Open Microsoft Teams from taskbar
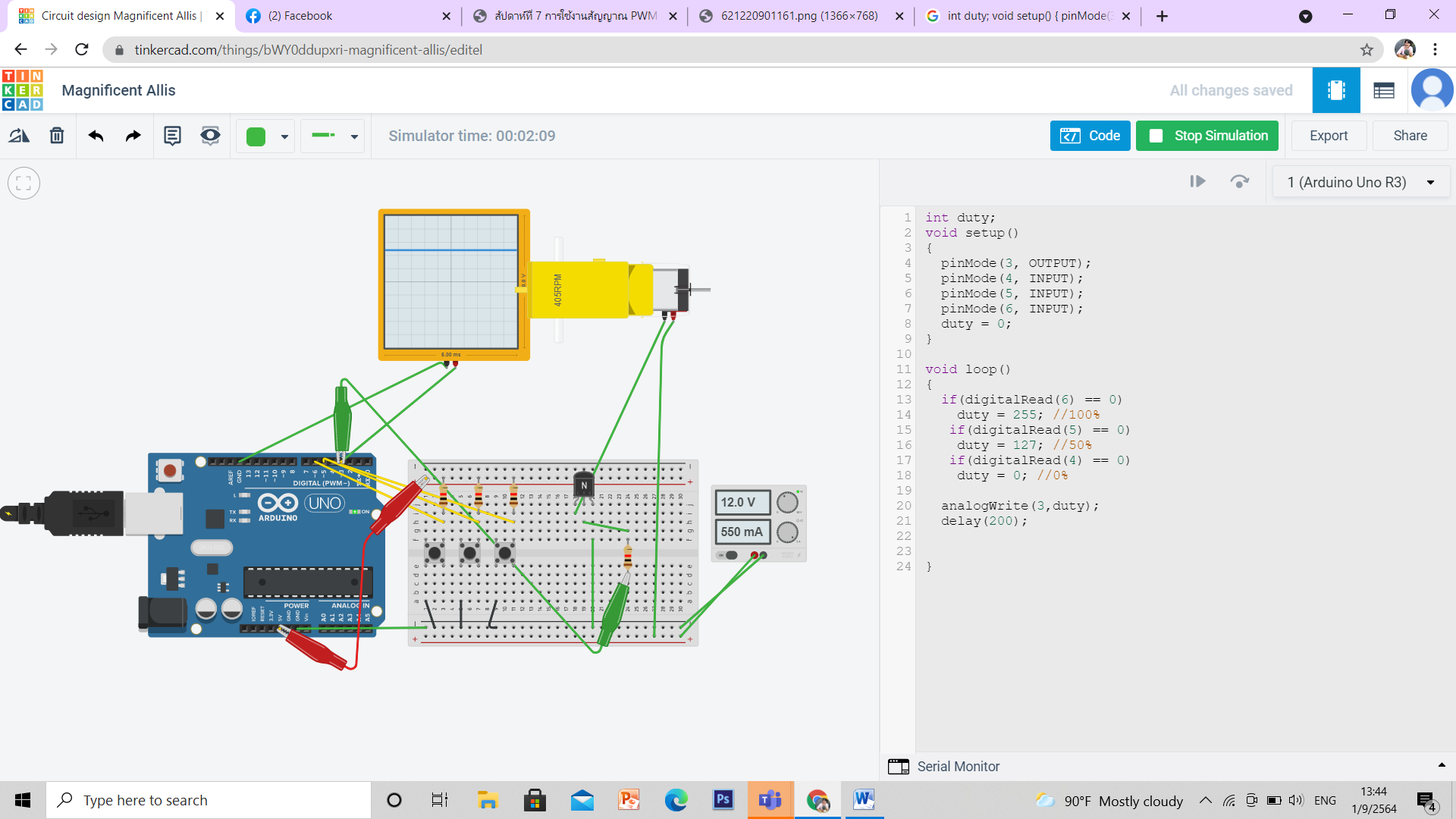 click(770, 800)
